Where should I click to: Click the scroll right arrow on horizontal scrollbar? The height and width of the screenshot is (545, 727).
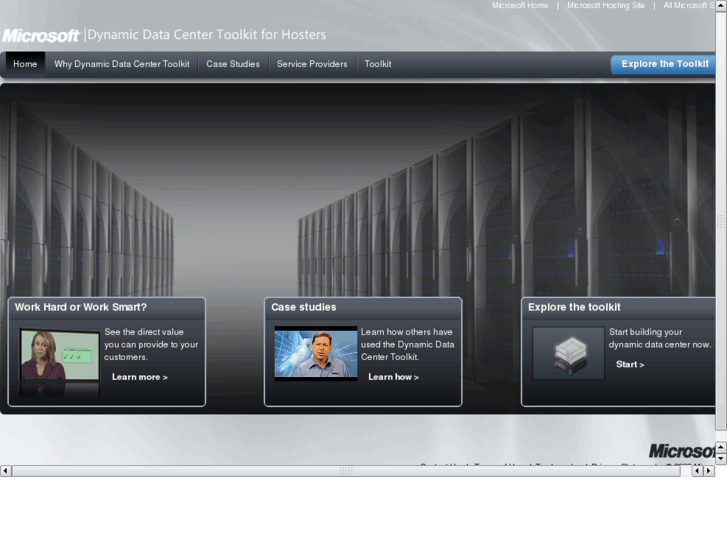[x=709, y=471]
